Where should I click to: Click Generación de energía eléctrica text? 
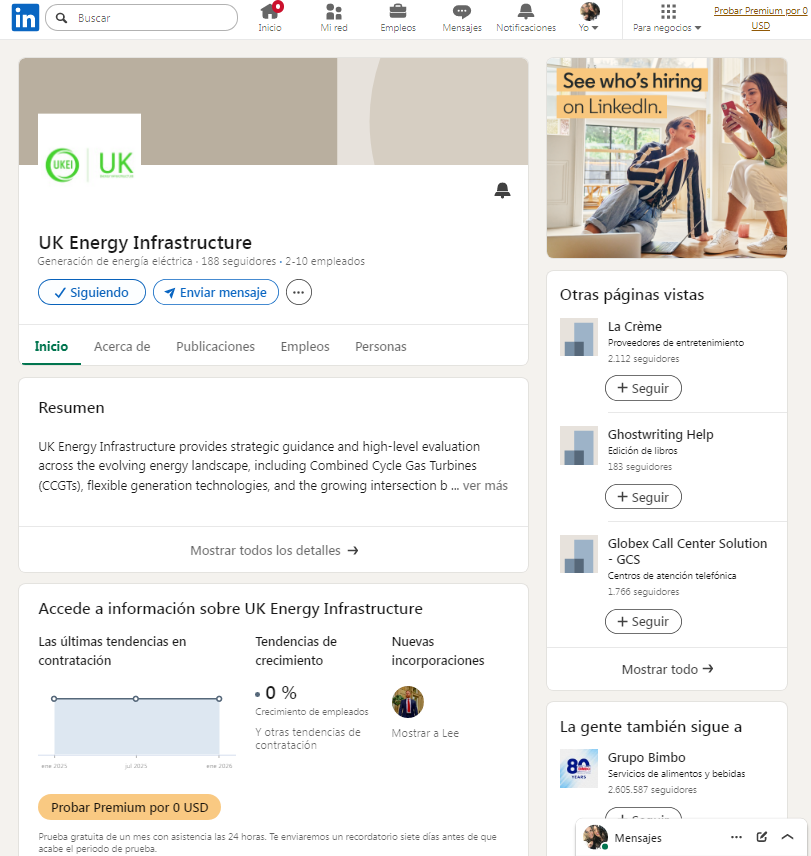pyautogui.click(x=115, y=261)
